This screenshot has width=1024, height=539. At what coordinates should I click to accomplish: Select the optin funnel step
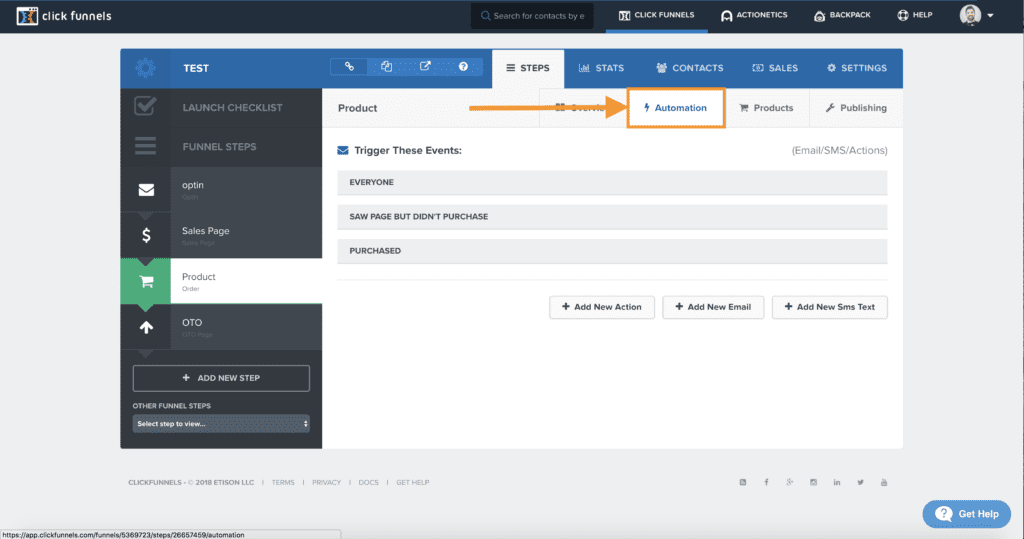[221, 189]
